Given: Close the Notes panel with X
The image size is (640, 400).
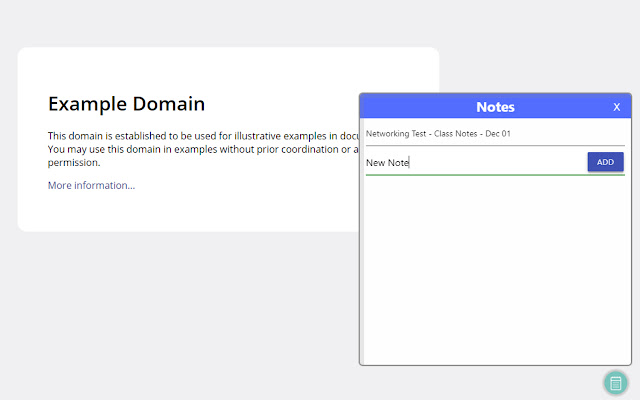Looking at the screenshot, I should [616, 107].
